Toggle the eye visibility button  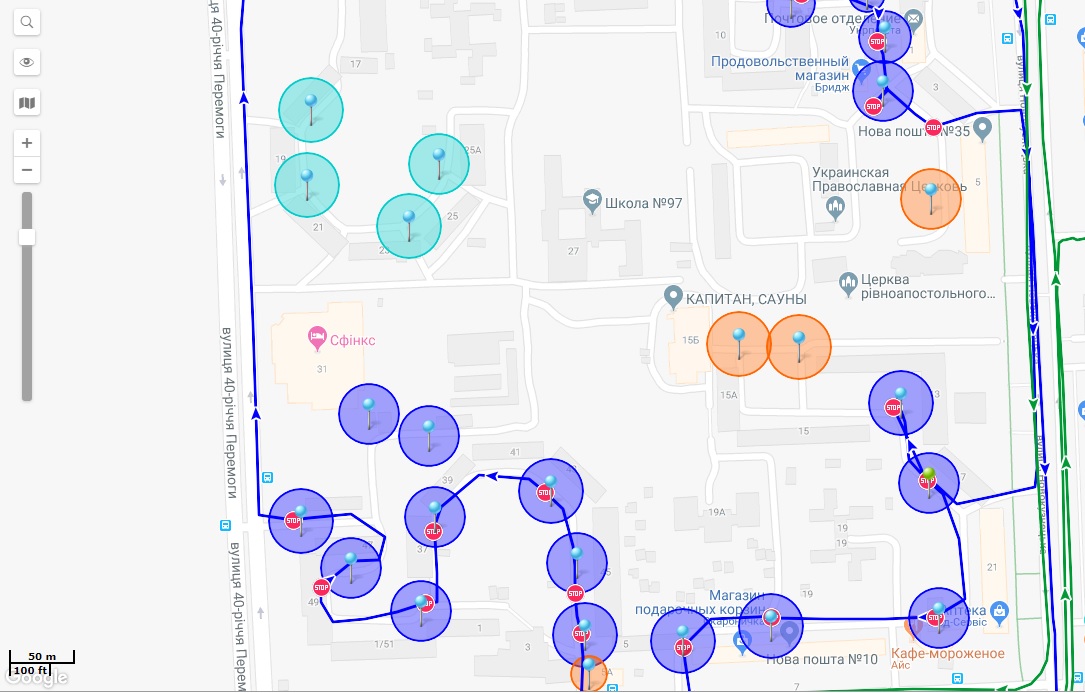pyautogui.click(x=27, y=62)
